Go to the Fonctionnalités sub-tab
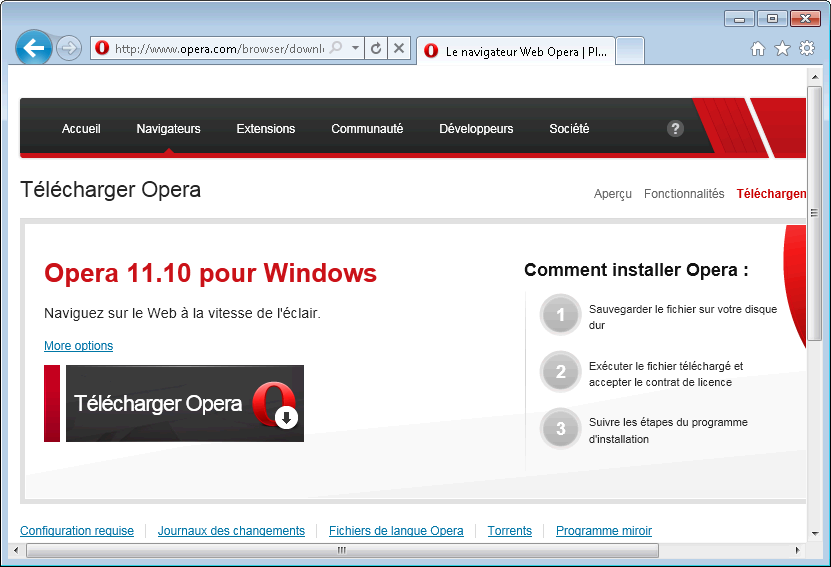 coord(684,193)
